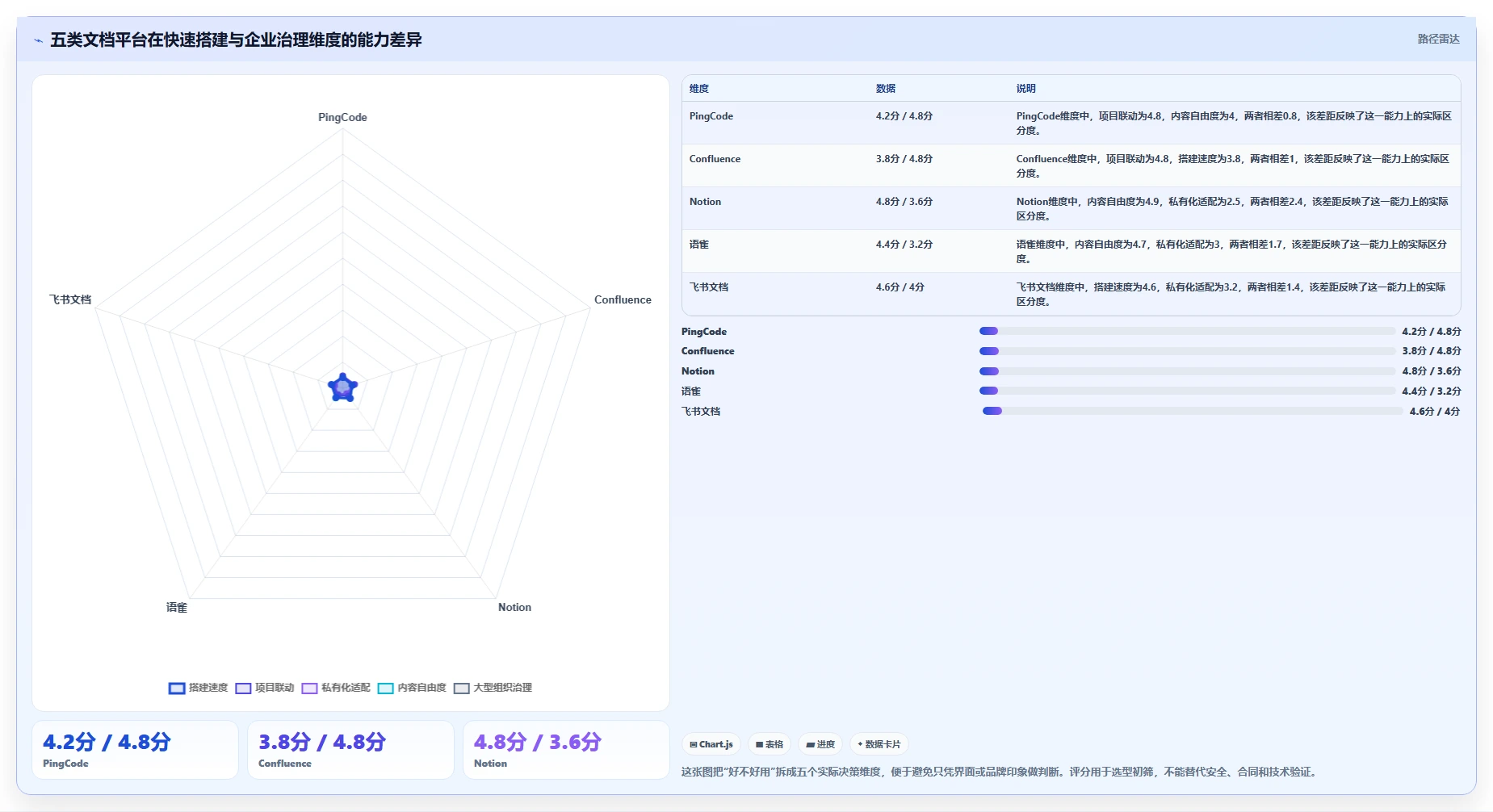Click the Confluence progress bar
Screen dimensions: 1493x812
click(1187, 351)
